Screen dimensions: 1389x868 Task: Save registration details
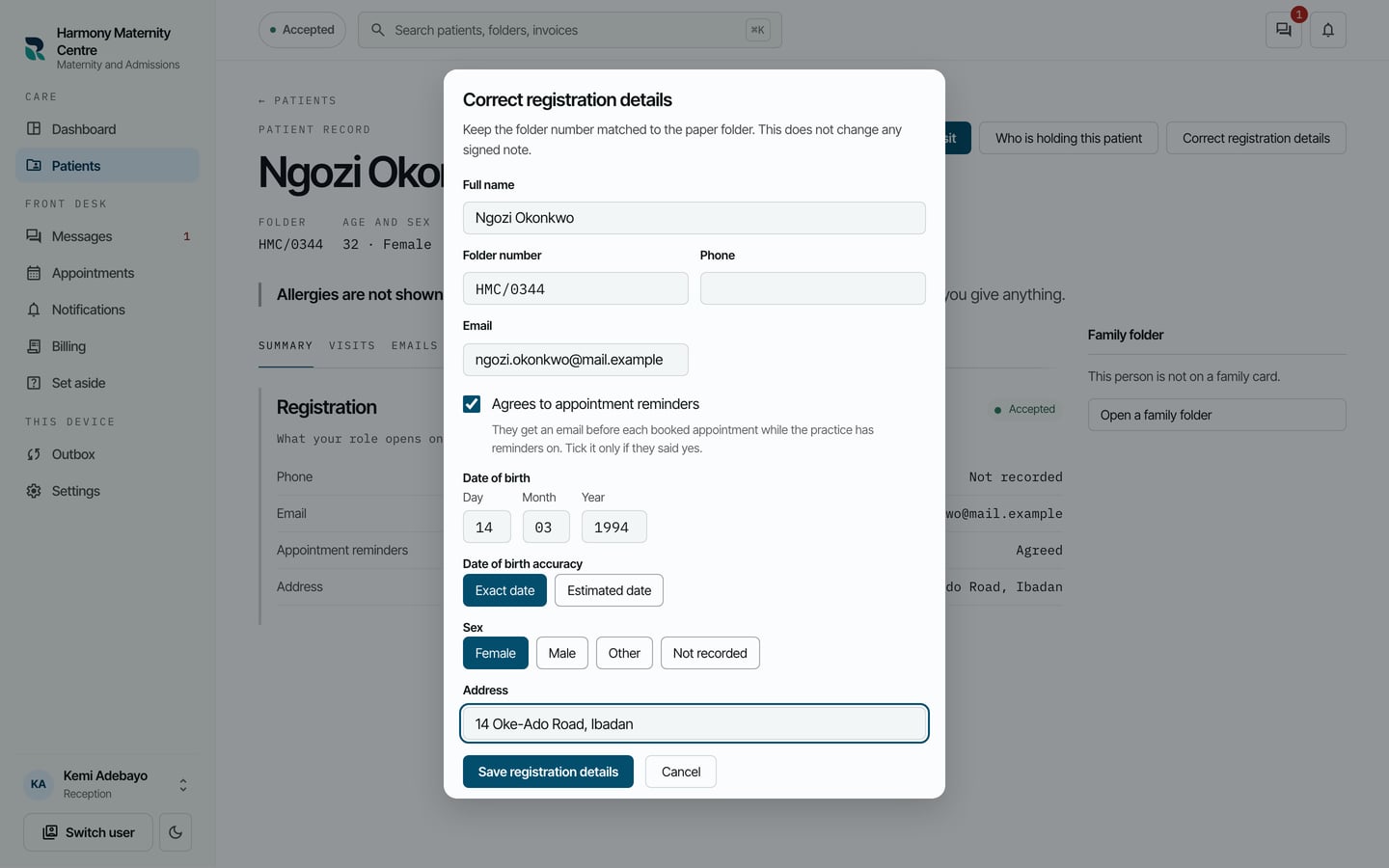point(548,772)
